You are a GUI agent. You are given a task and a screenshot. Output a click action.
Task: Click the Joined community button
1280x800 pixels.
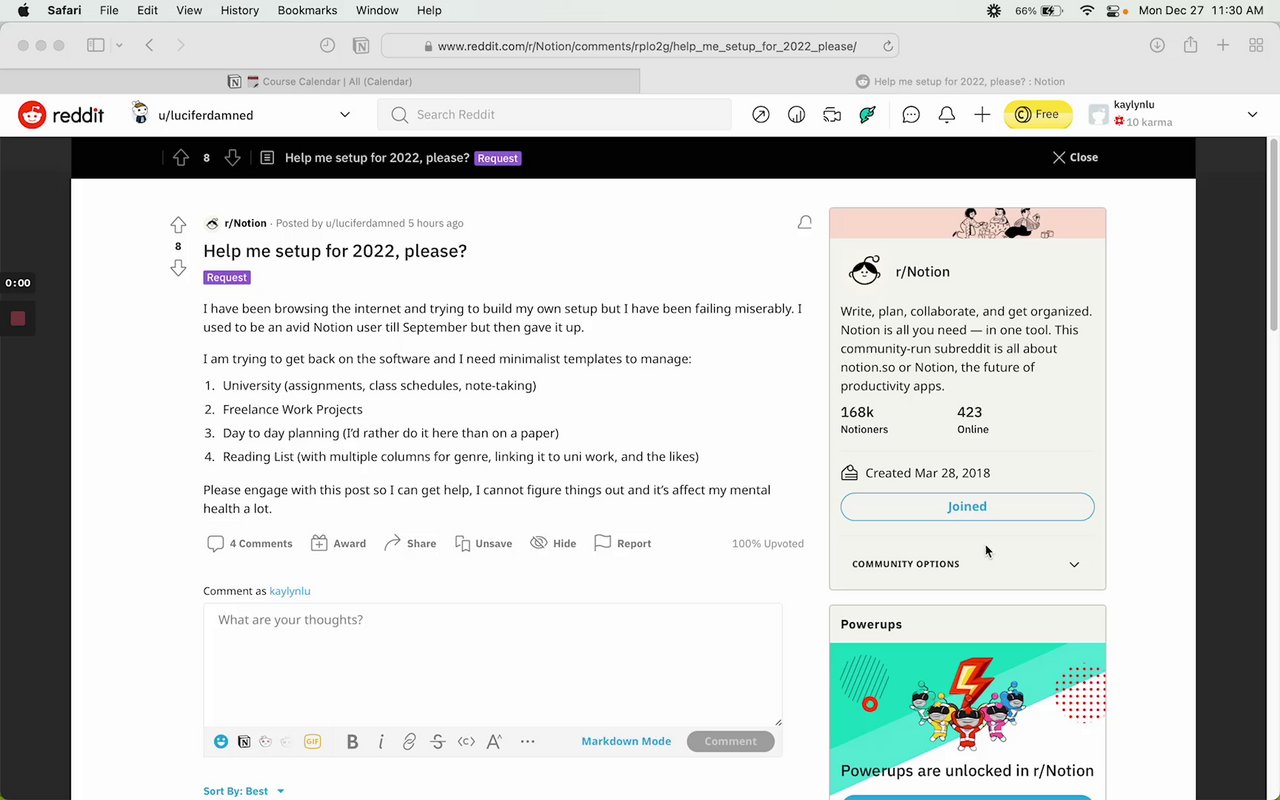[x=967, y=506]
